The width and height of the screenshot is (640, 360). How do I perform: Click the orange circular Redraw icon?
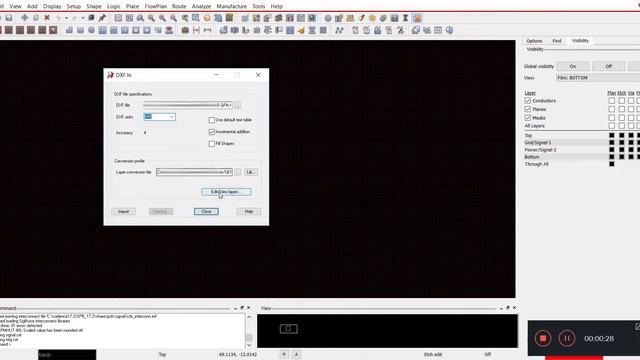[x=207, y=18]
